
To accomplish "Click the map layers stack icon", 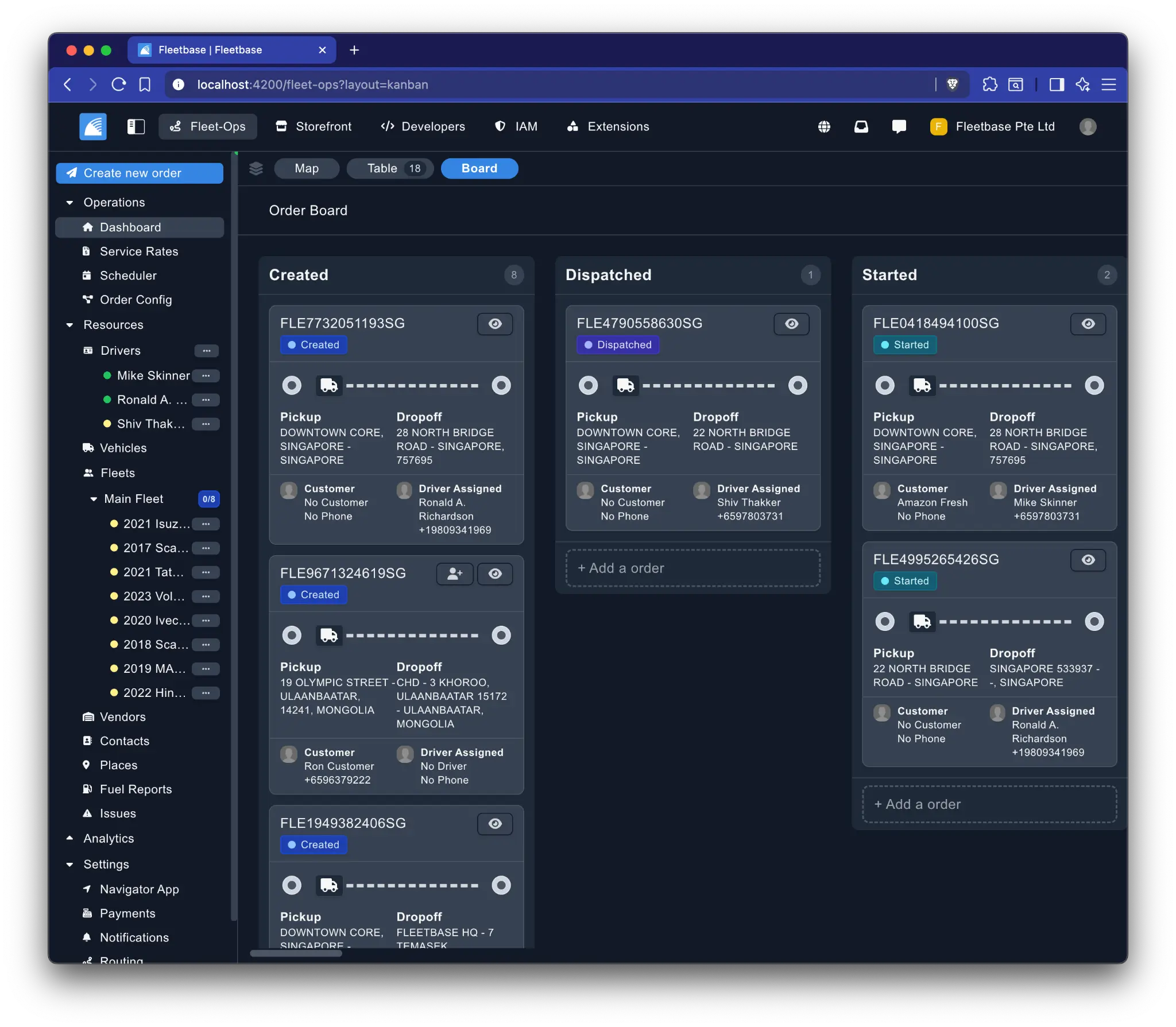I will (256, 168).
